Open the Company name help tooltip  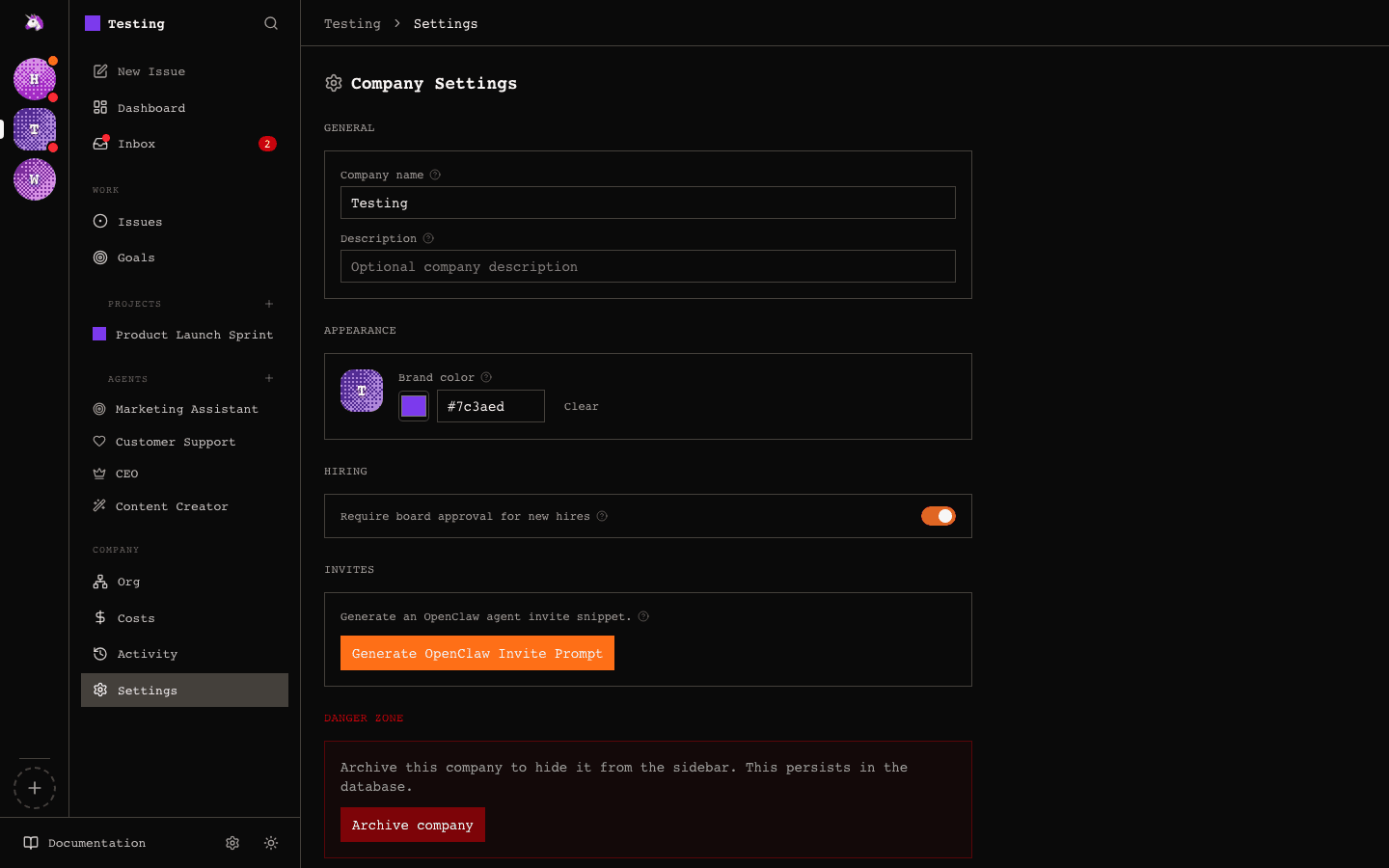434,175
